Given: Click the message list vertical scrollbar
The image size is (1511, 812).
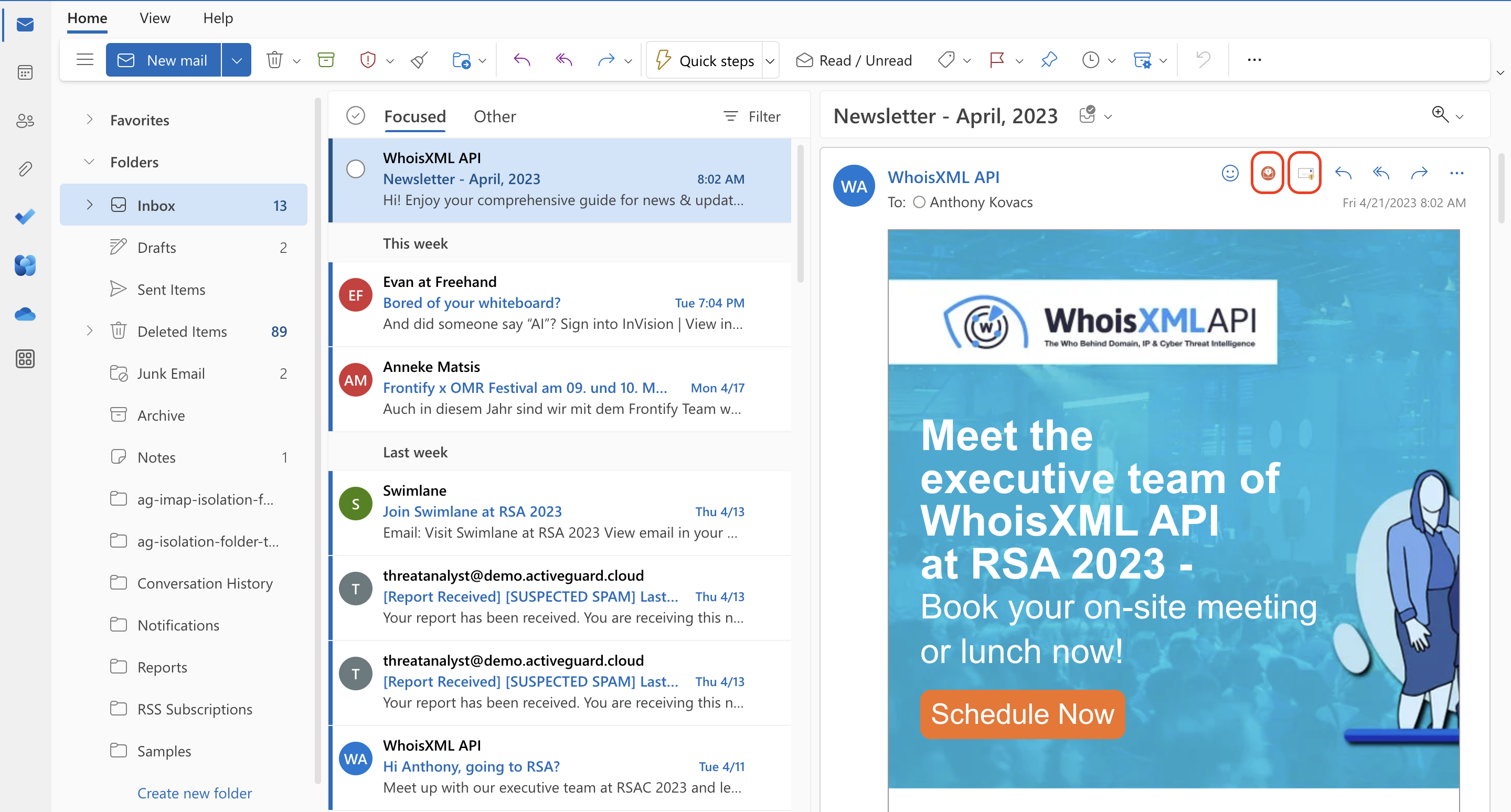Looking at the screenshot, I should tap(800, 214).
